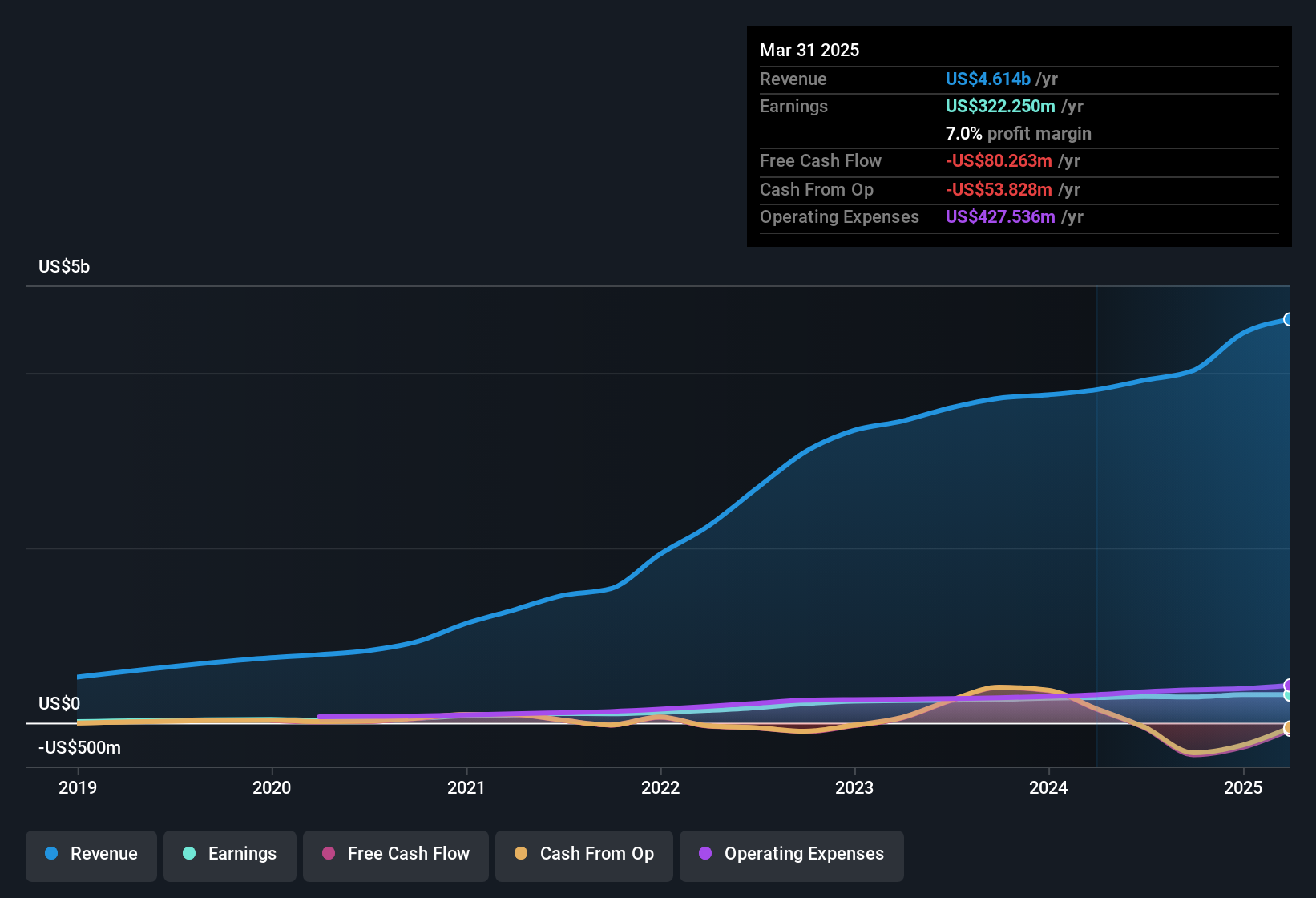The height and width of the screenshot is (898, 1316).
Task: Click the 7.0% profit margin text
Action: click(x=1019, y=133)
